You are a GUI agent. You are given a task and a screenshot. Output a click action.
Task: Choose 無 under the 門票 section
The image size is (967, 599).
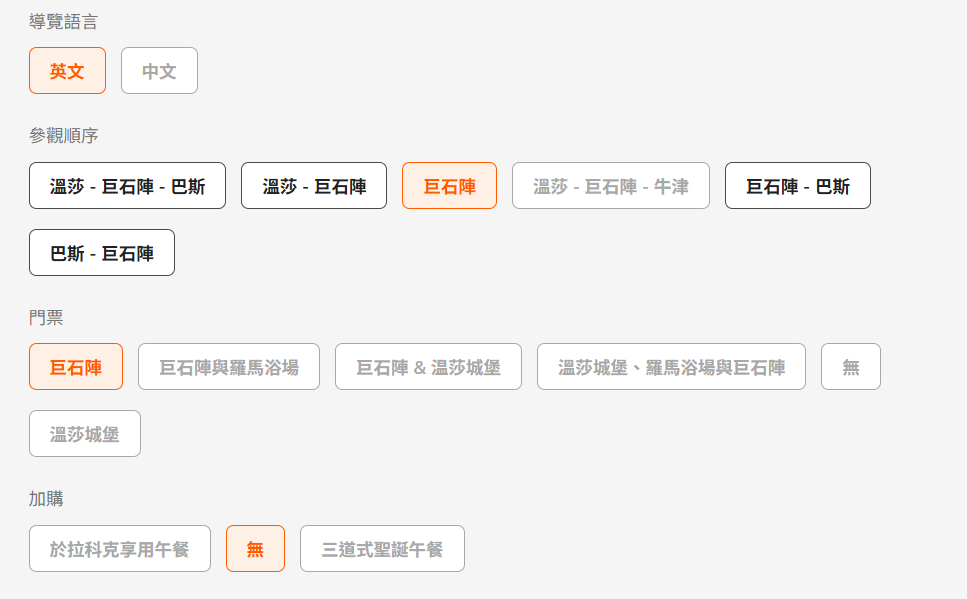[851, 367]
